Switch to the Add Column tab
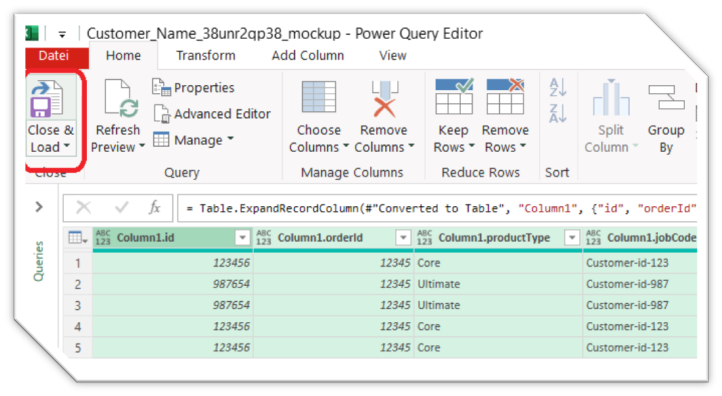 tap(308, 56)
